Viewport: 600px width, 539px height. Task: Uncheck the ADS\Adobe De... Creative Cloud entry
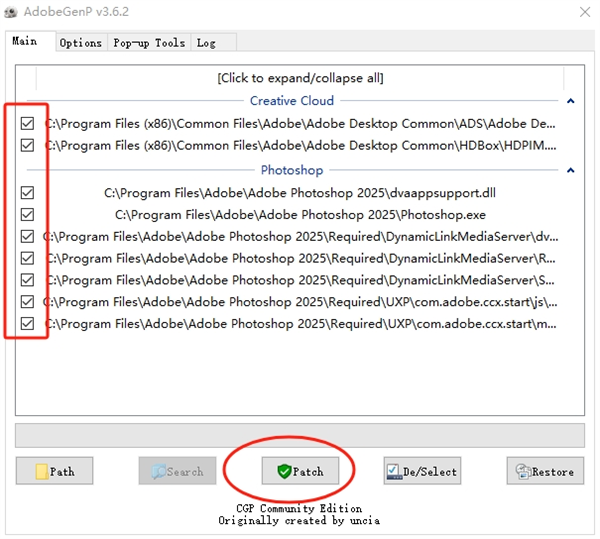[27, 124]
